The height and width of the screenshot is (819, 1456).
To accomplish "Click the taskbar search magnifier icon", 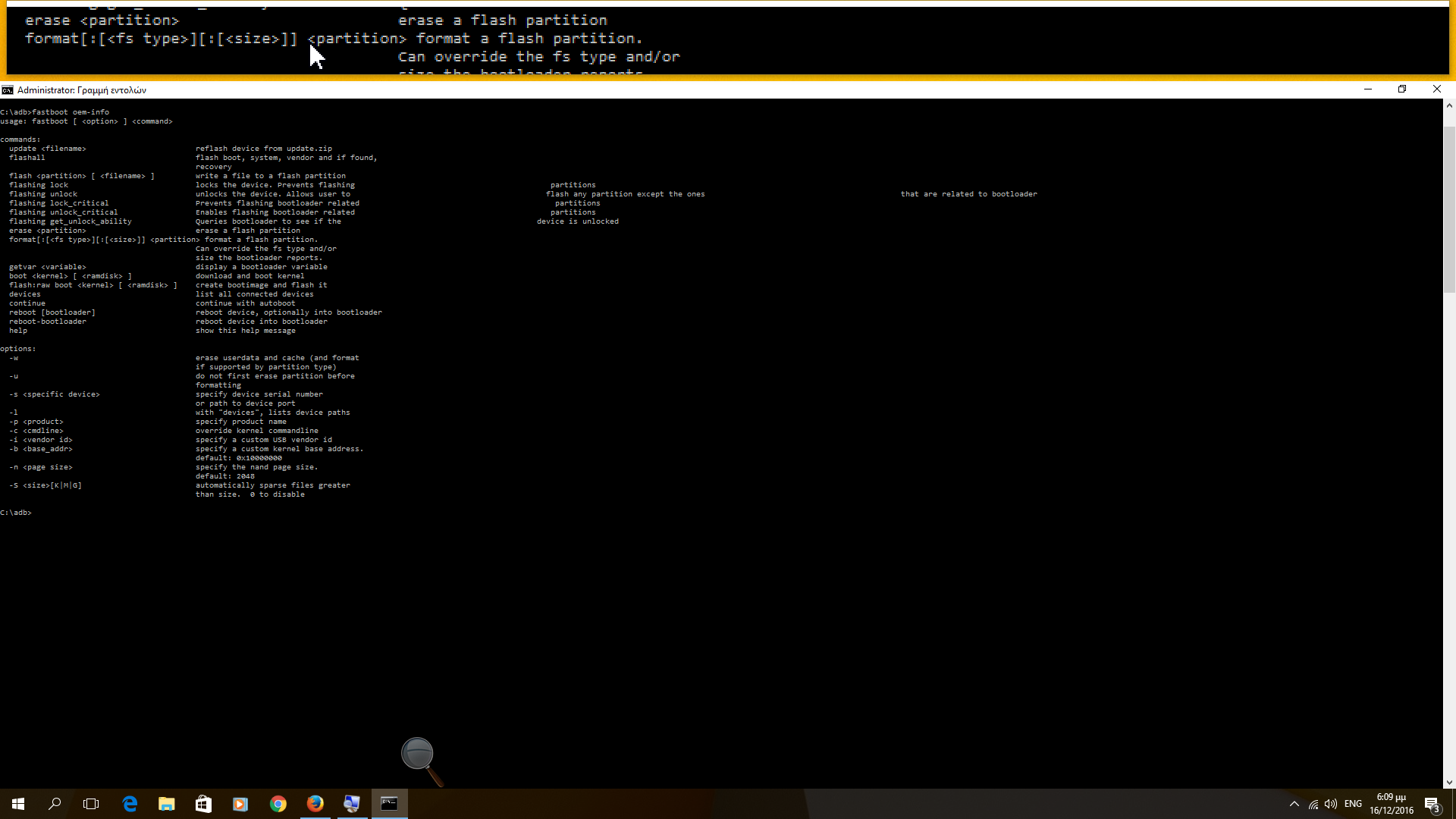I will point(55,804).
